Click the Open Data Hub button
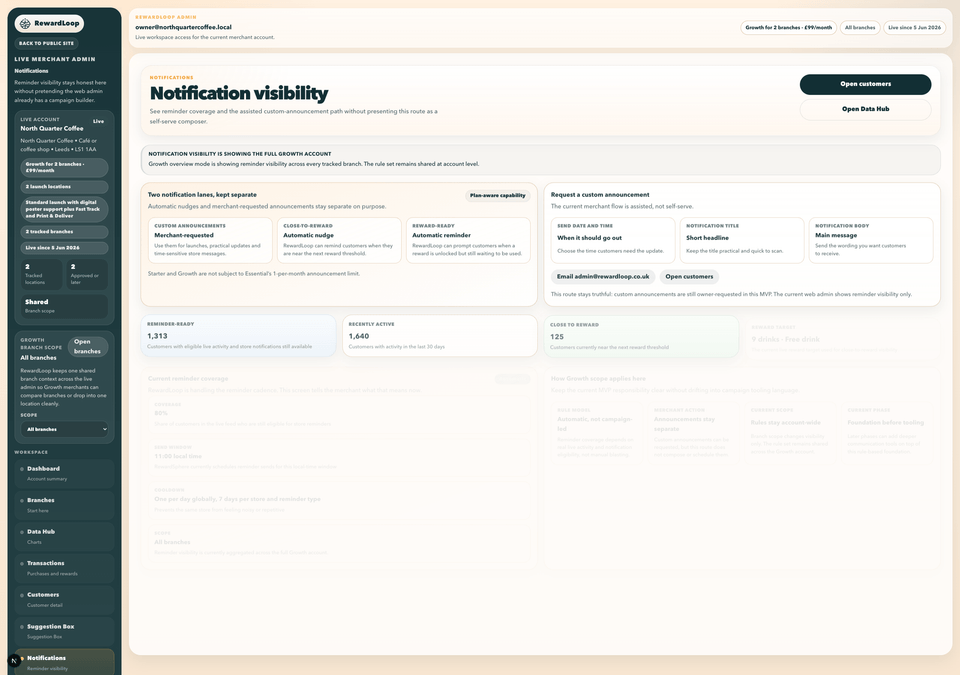The height and width of the screenshot is (675, 960). 865,109
